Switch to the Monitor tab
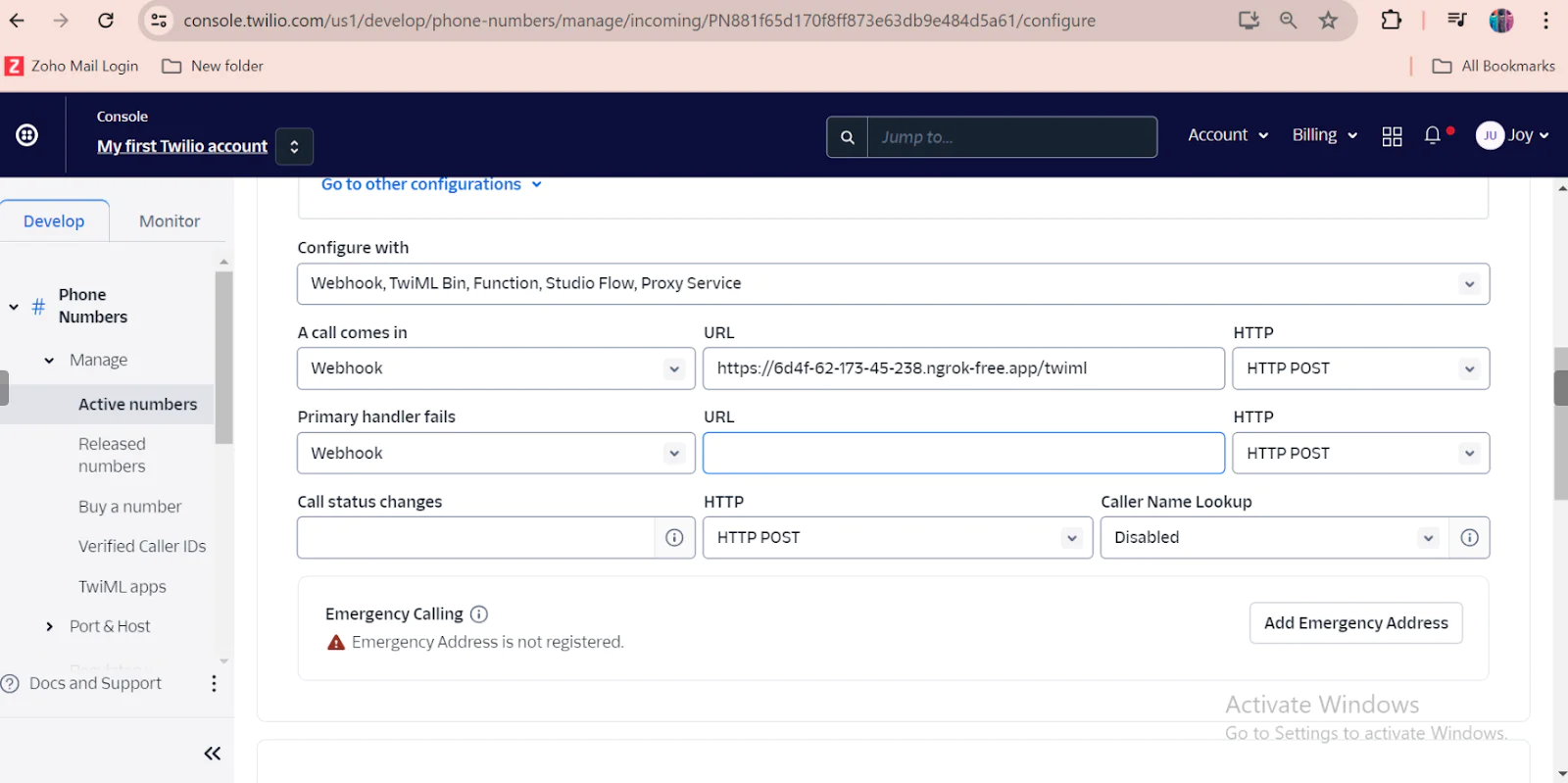Image resolution: width=1568 pixels, height=783 pixels. pos(170,221)
